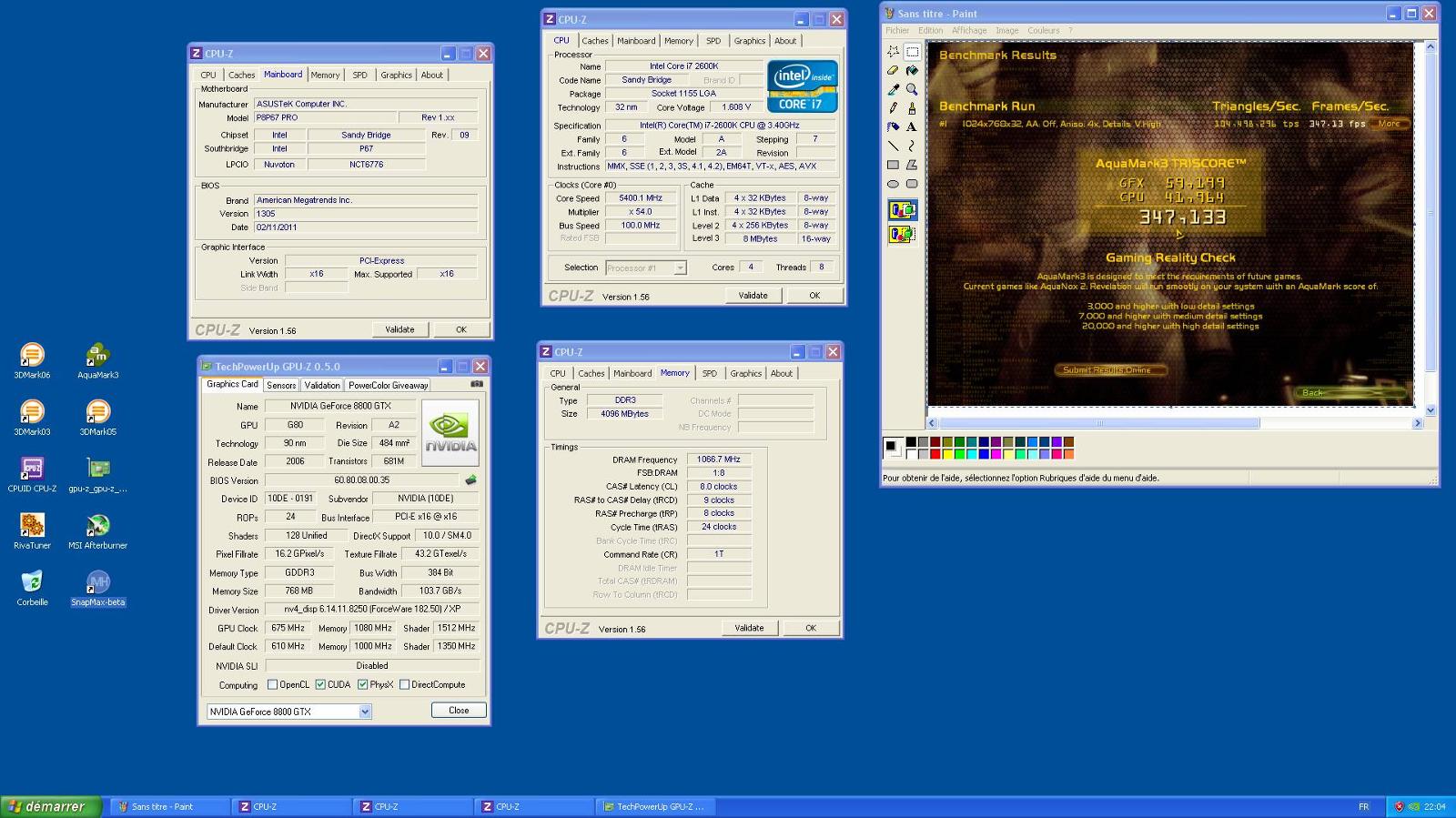Screen dimensions: 1456x818
Task: Select the Free-Form Select tool in Paint
Action: 893,52
